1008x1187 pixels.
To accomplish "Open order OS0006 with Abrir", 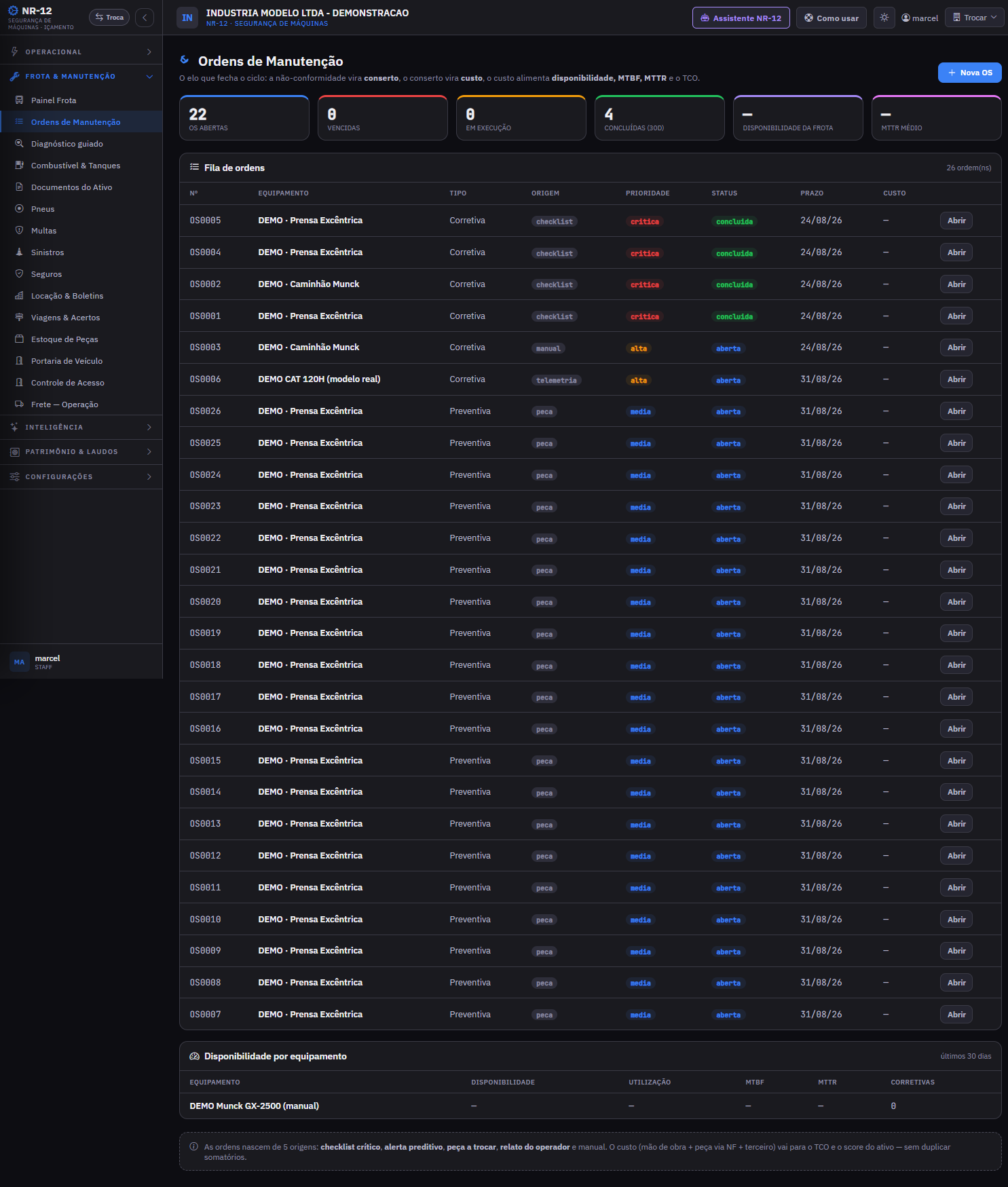I will tap(956, 379).
